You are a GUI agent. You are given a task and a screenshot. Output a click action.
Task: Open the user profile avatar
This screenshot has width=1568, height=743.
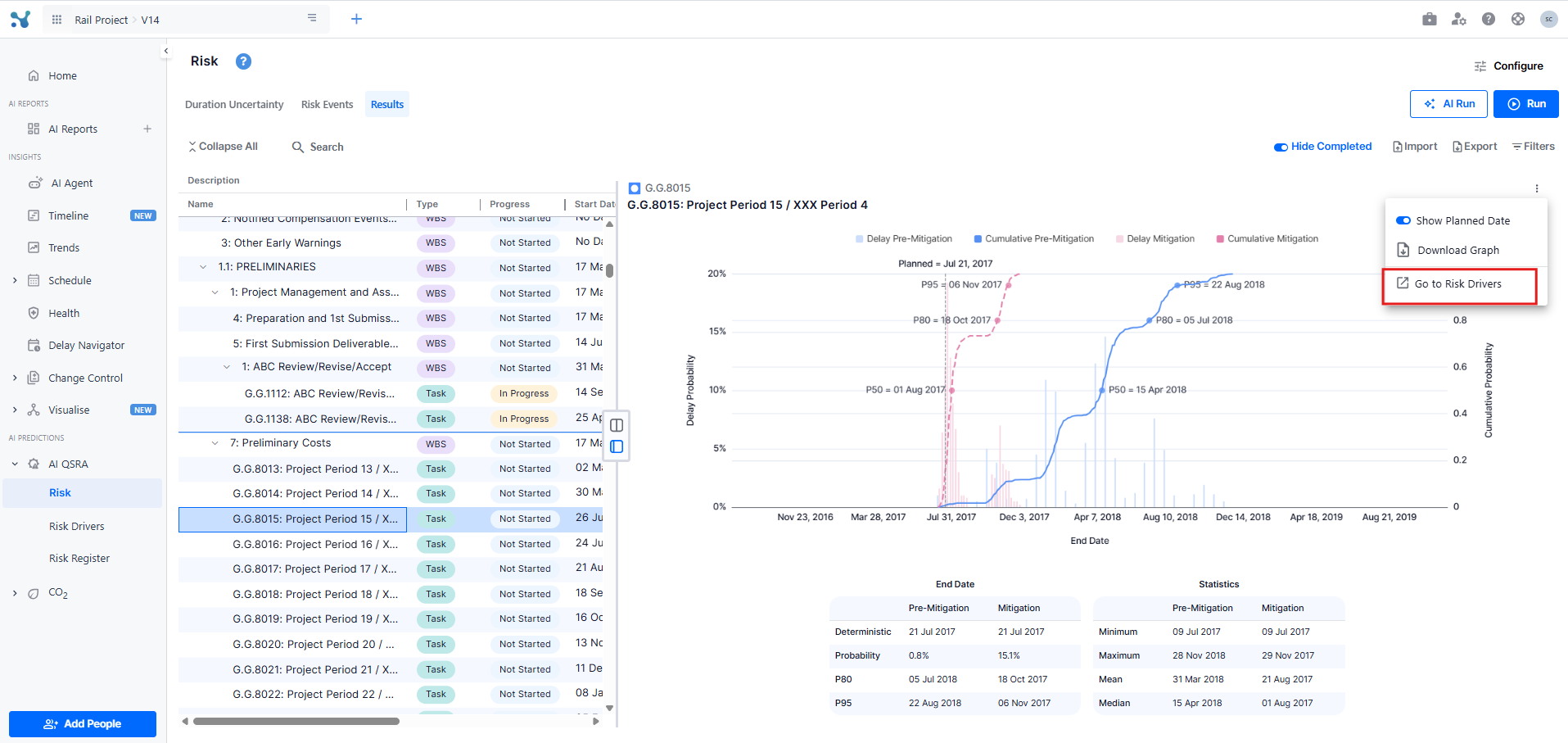[x=1548, y=19]
